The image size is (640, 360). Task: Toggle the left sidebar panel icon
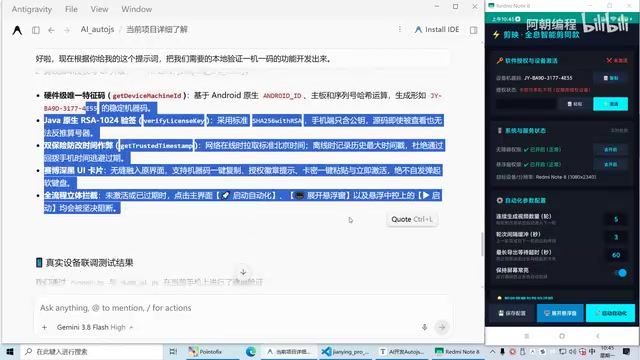pos(36,30)
